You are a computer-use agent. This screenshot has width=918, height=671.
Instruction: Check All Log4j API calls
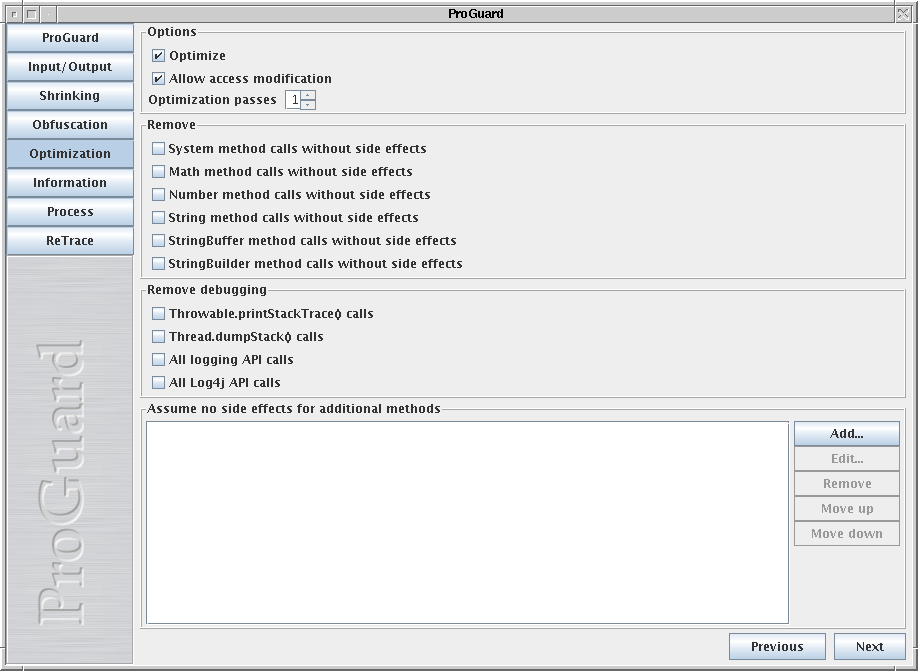click(x=158, y=383)
